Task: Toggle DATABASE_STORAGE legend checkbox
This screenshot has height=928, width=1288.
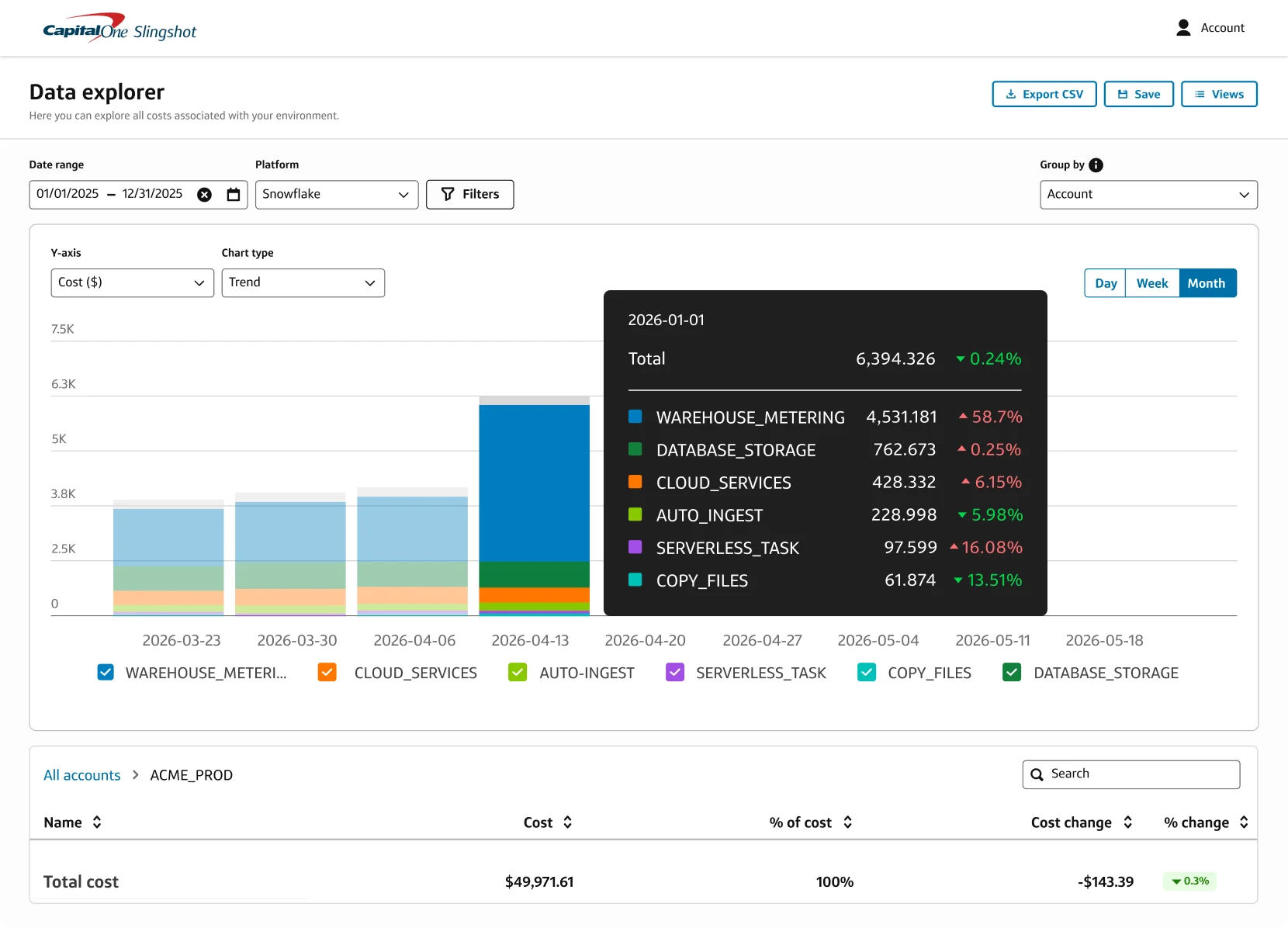Action: pyautogui.click(x=1012, y=672)
